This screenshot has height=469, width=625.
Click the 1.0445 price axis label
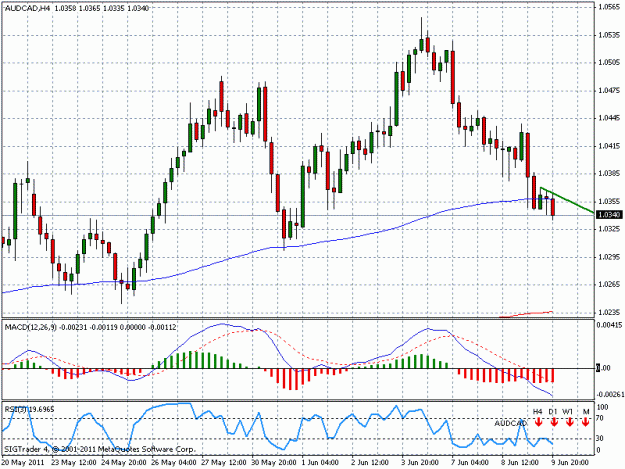[609, 118]
